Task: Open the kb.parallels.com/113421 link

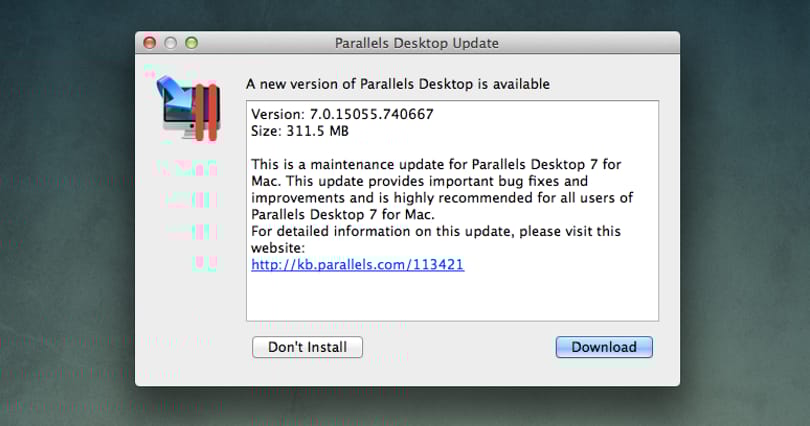Action: pos(357,264)
